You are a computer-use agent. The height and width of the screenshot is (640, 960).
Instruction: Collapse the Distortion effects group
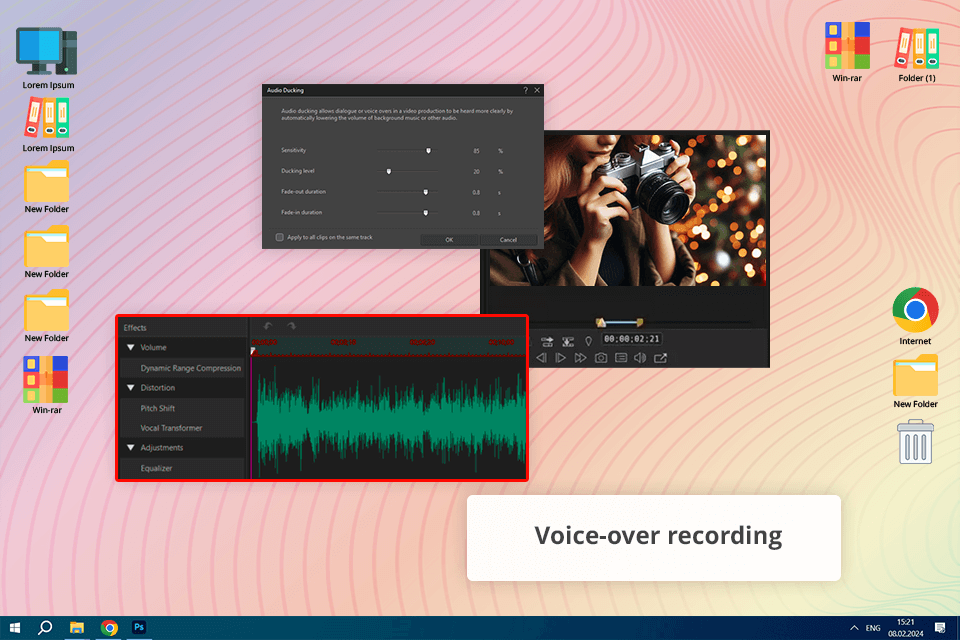130,388
